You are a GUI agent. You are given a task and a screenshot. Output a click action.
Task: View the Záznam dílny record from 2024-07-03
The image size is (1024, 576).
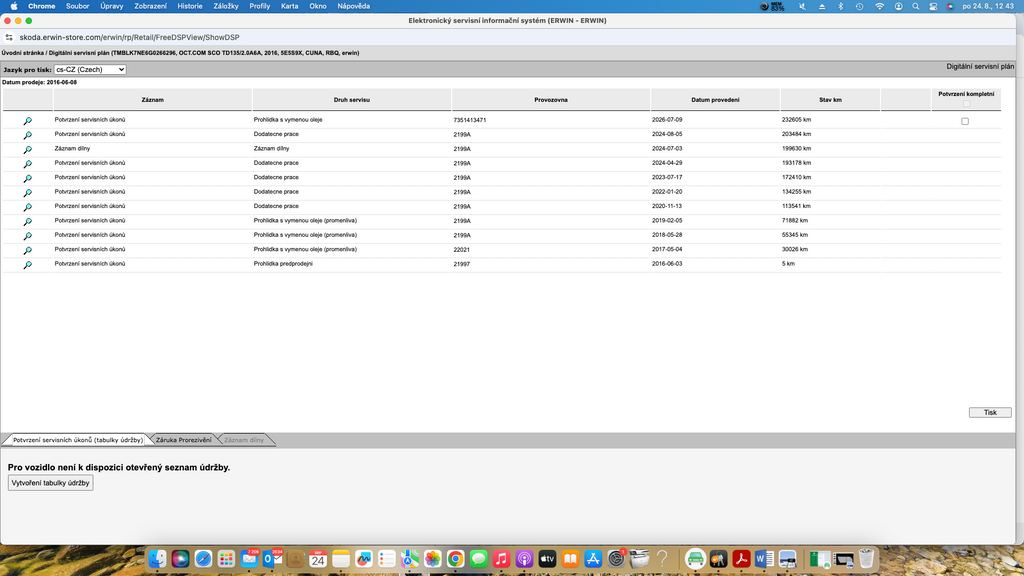pos(27,150)
